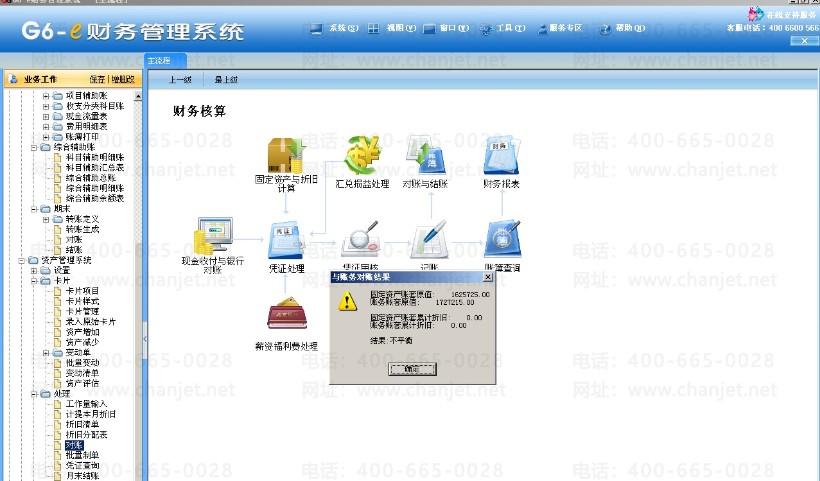
Task: Open the 薪资福利费处理 wallet icon
Action: pos(287,314)
